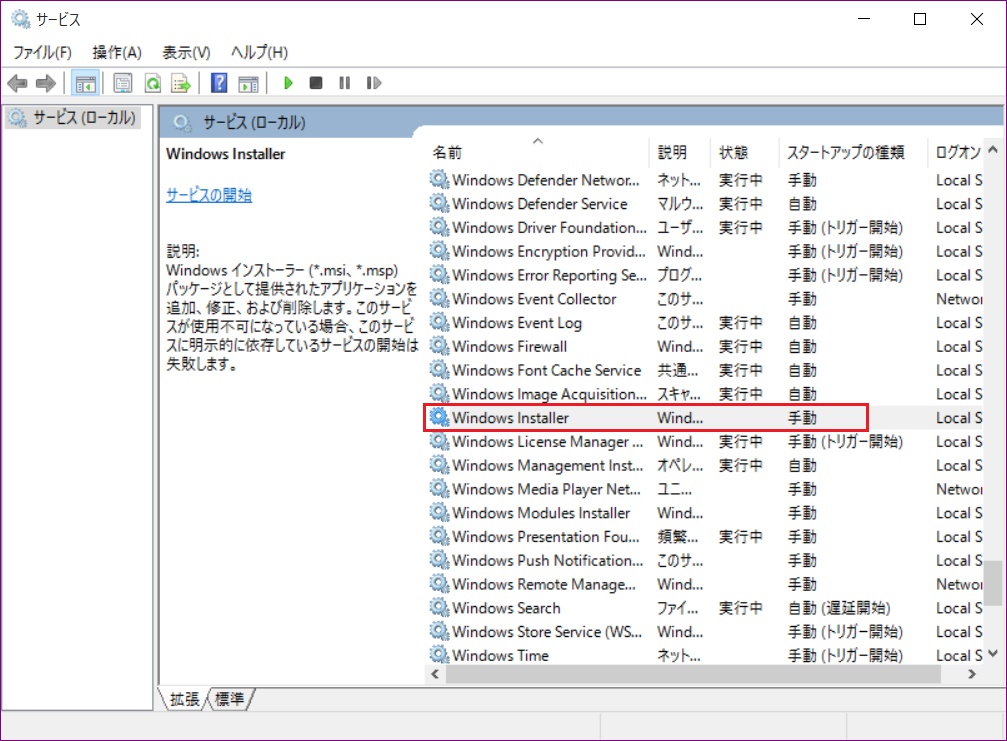This screenshot has height=741, width=1007.
Task: Select Windows Error Reporting Se... service name
Action: point(549,275)
